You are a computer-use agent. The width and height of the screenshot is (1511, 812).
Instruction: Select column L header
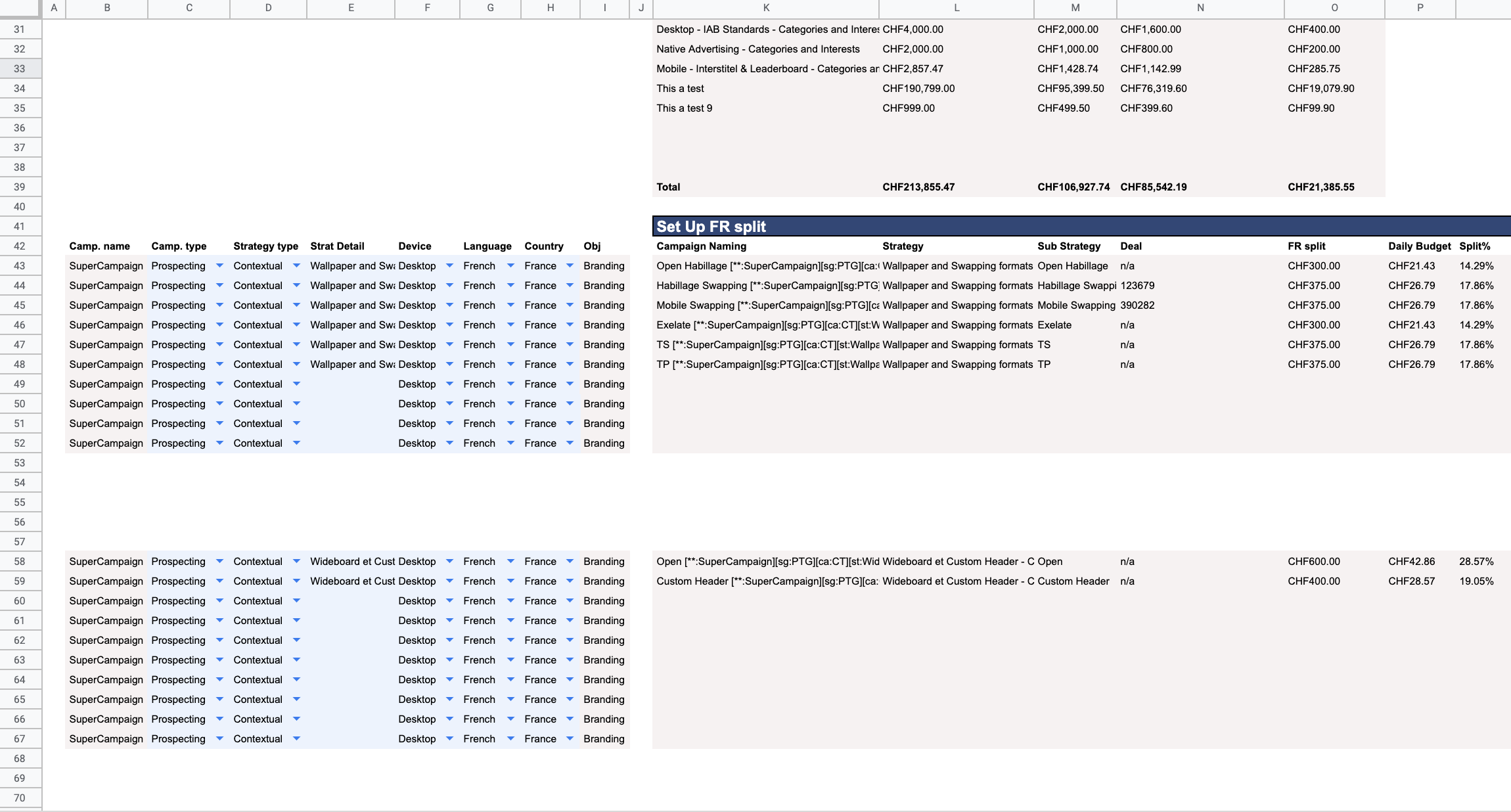tap(957, 8)
